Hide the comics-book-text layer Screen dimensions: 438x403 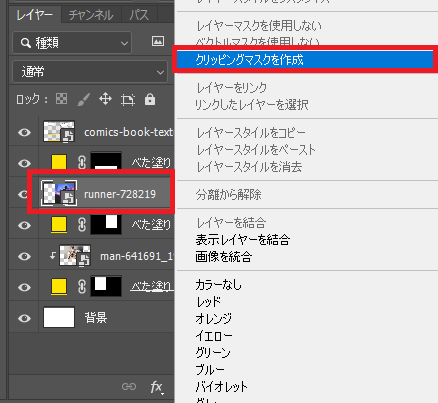pyautogui.click(x=24, y=132)
